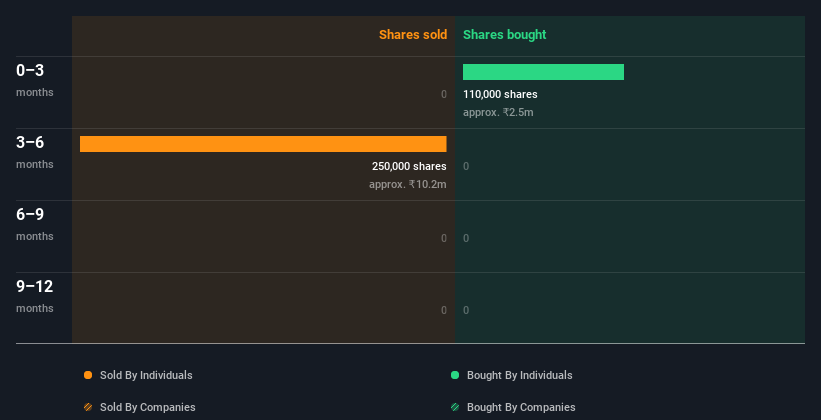
Task: Toggle the Sold By Companies legend label
Action: click(148, 407)
